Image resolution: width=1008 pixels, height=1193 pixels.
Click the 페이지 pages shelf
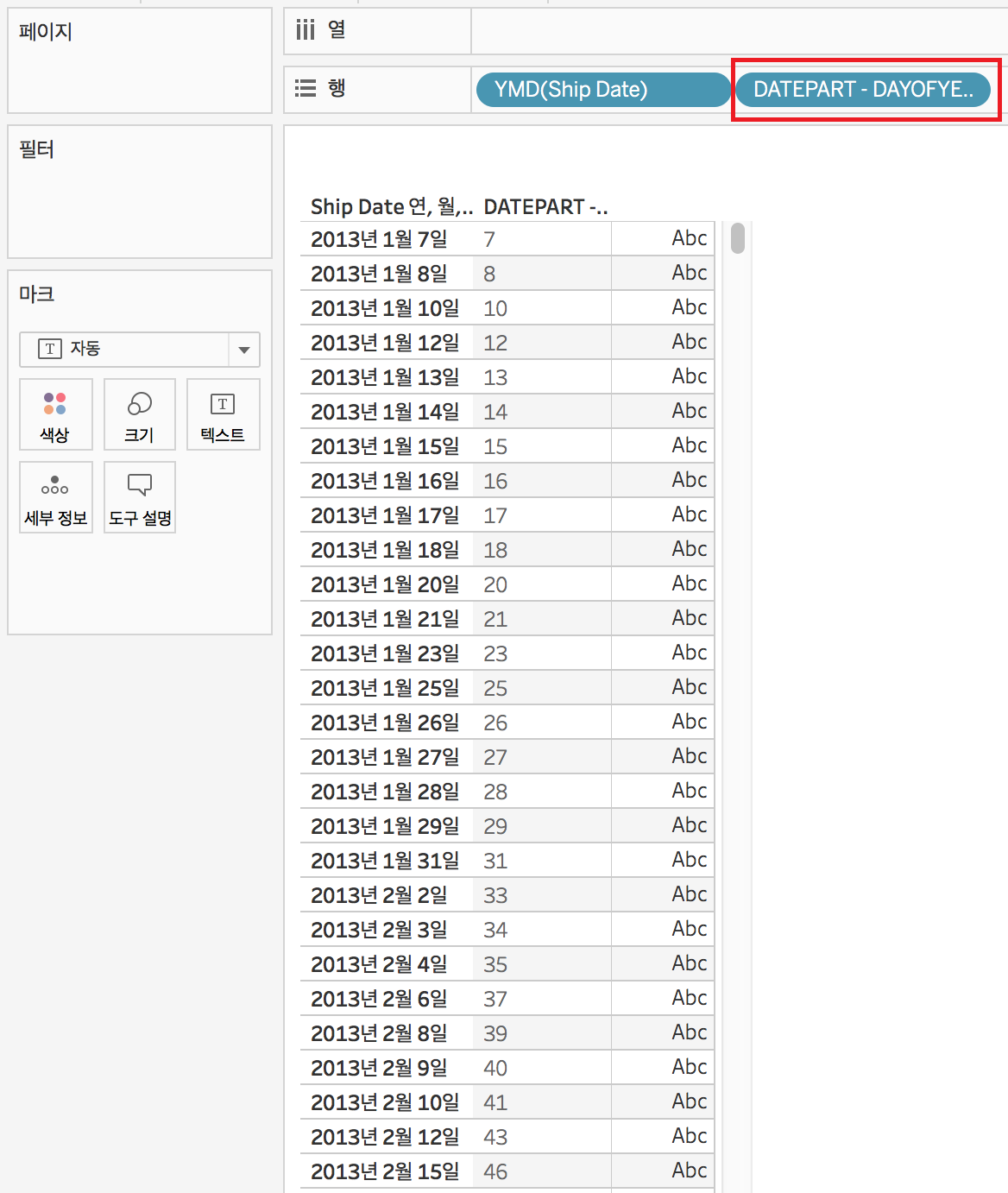click(140, 60)
